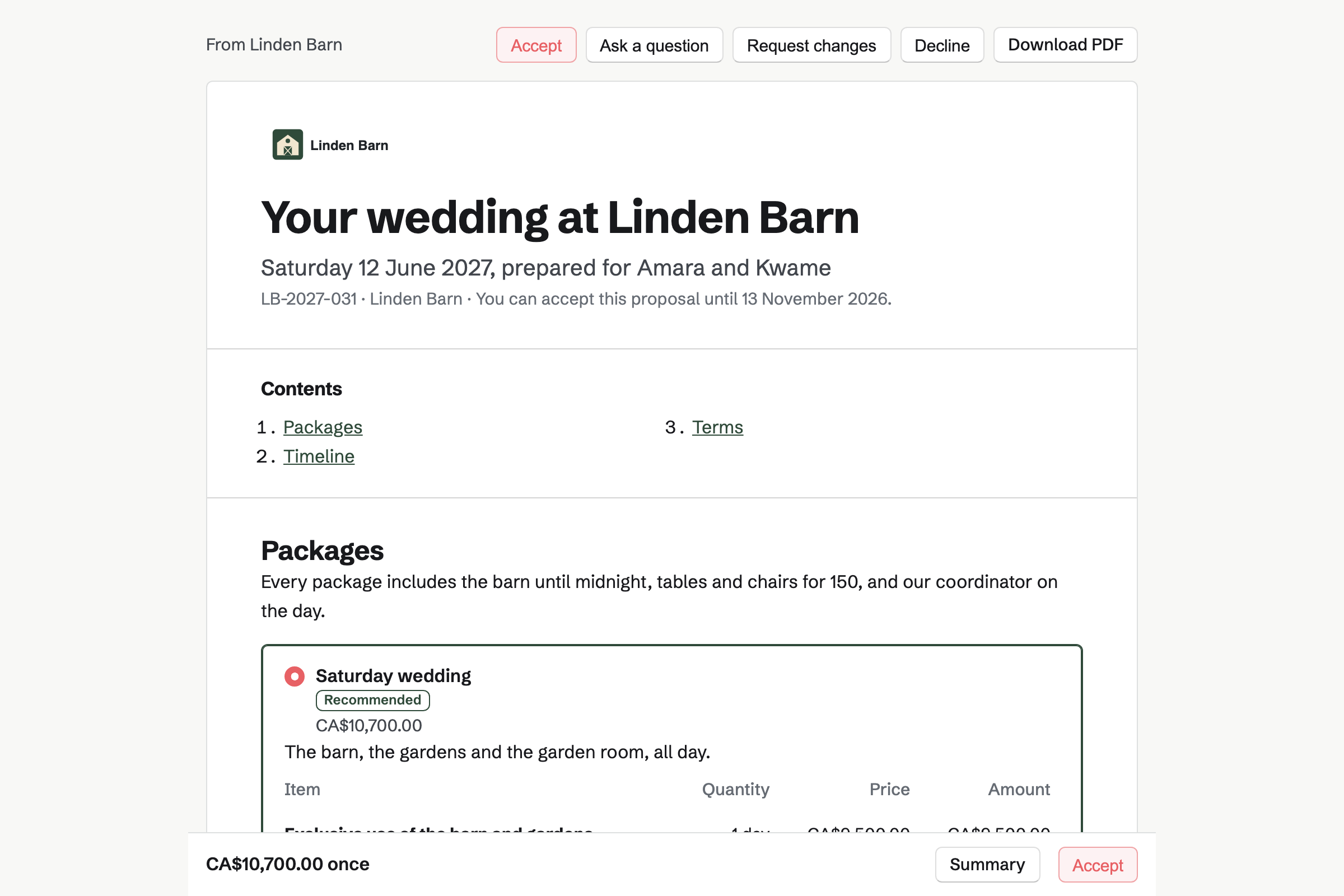Click the Quantity column header
This screenshot has width=1344, height=896.
(735, 789)
